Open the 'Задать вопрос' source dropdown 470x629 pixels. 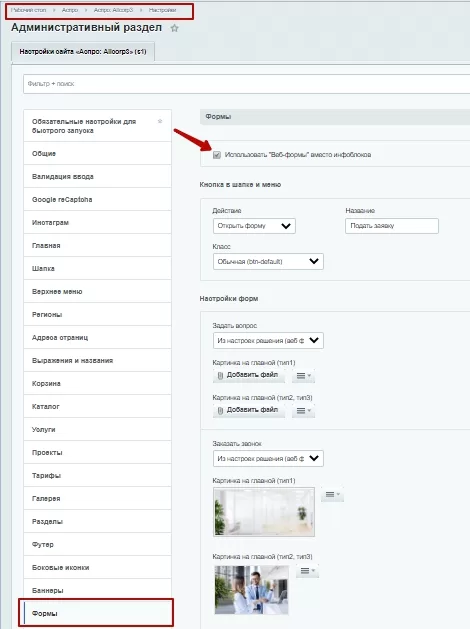268,341
